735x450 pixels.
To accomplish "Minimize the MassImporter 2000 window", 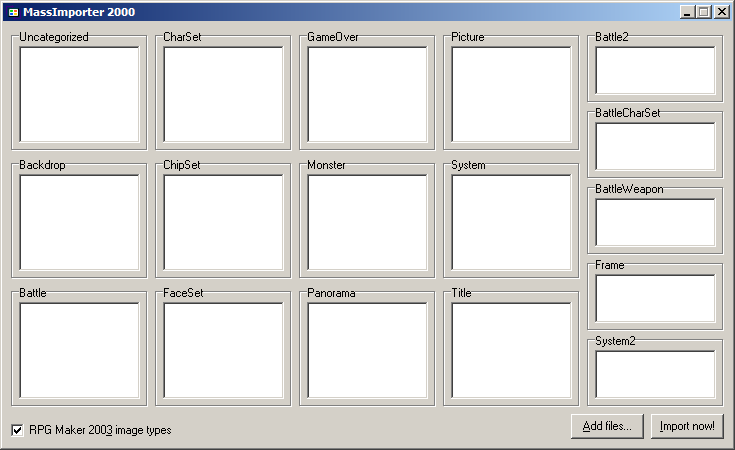I will 687,12.
